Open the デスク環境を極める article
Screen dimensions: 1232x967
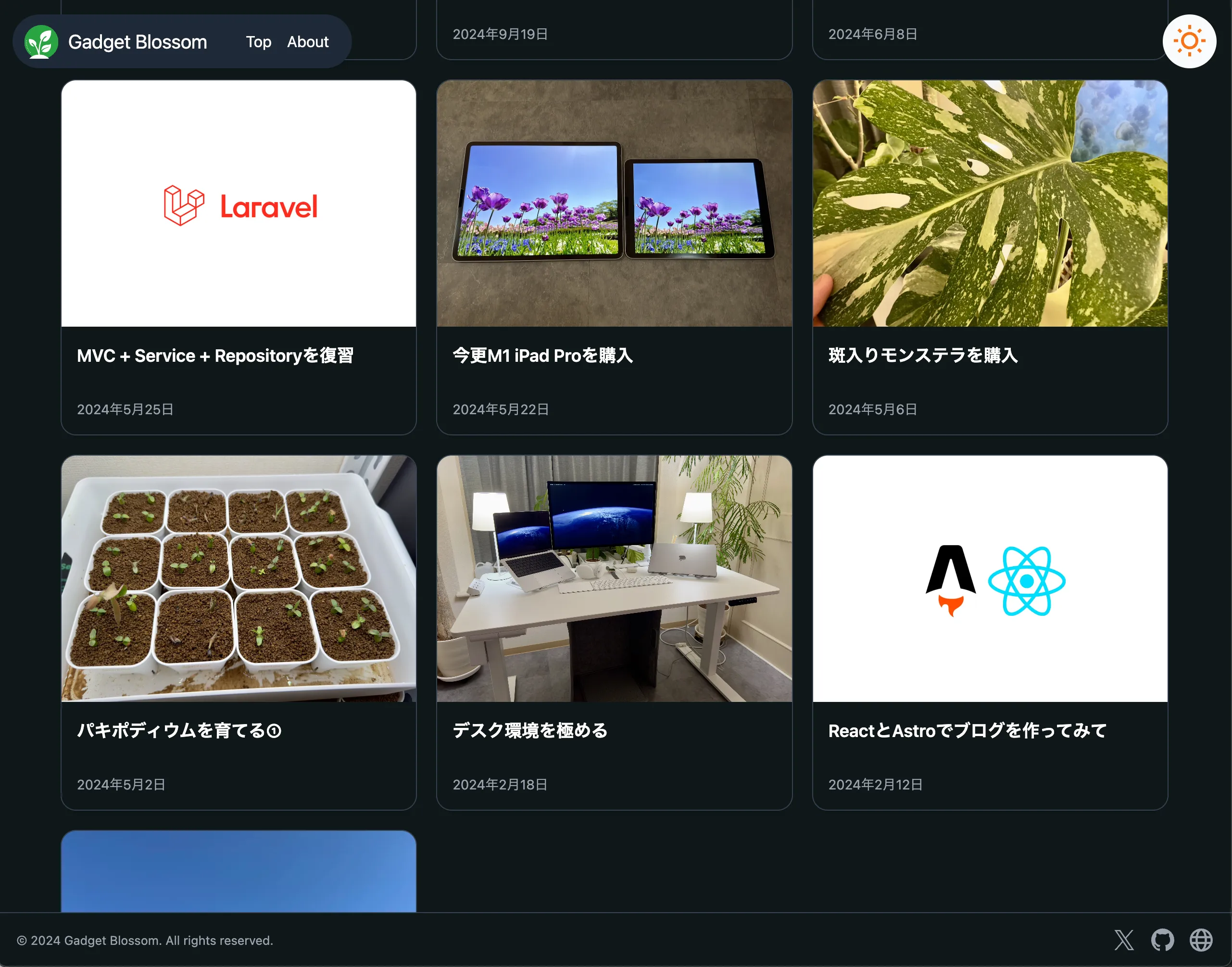pyautogui.click(x=530, y=731)
